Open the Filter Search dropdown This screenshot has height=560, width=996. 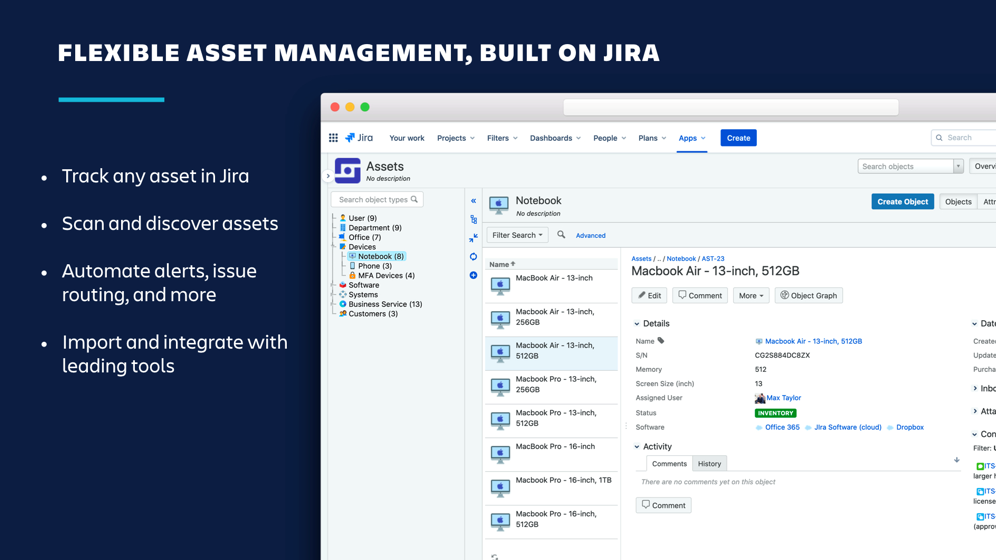[x=517, y=235]
